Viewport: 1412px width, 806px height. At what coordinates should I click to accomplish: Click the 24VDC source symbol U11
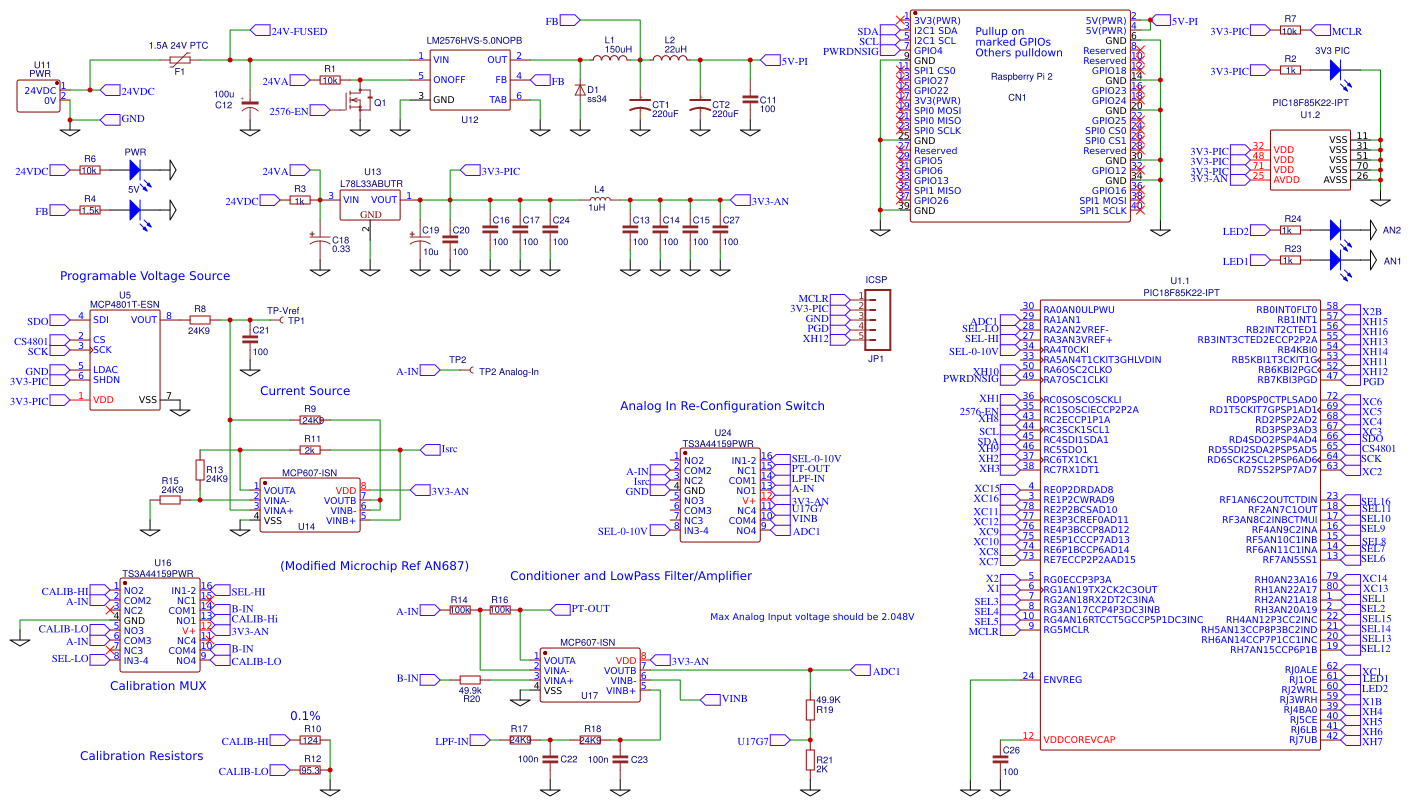[x=37, y=93]
